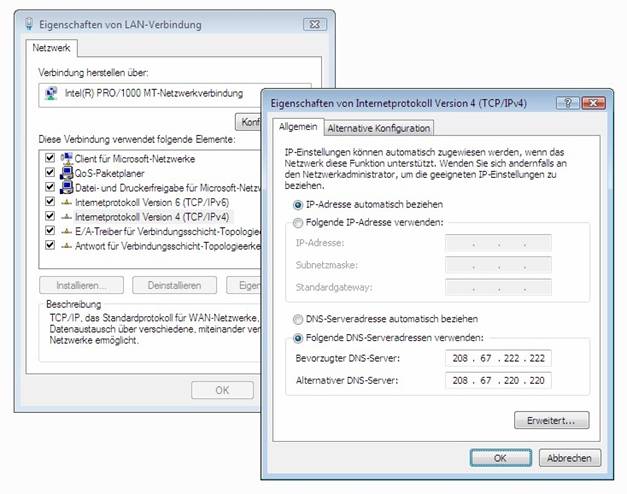Click the Antwort für Verbindungsschicht icon
Viewport: 627px width, 494px height.
pyautogui.click(x=67, y=245)
